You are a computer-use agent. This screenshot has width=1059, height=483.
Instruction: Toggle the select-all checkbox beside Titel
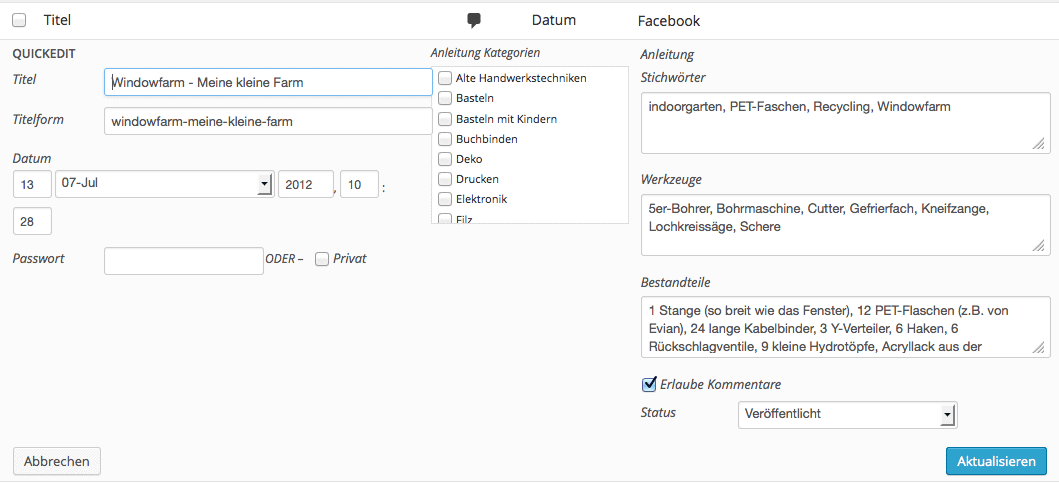pos(19,20)
